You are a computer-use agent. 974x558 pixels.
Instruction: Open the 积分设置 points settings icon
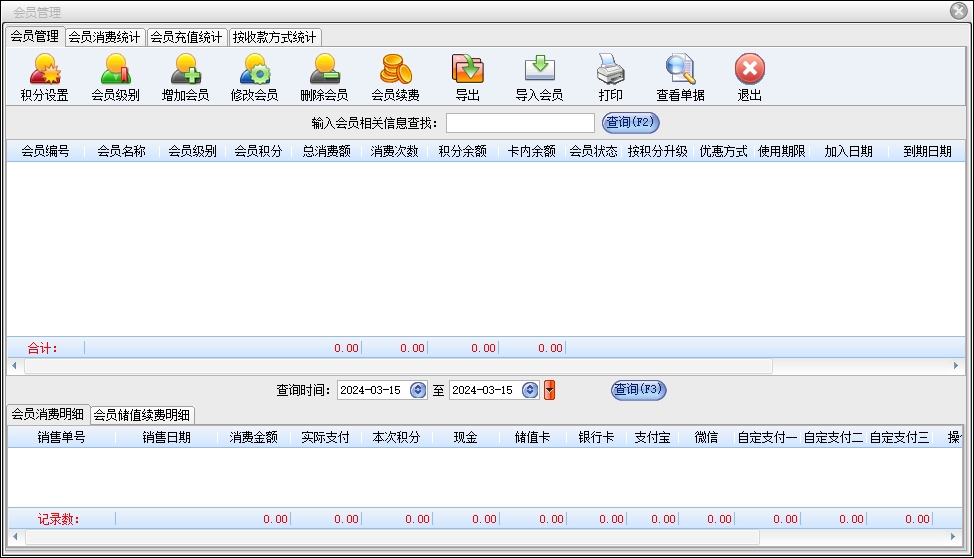coord(44,77)
